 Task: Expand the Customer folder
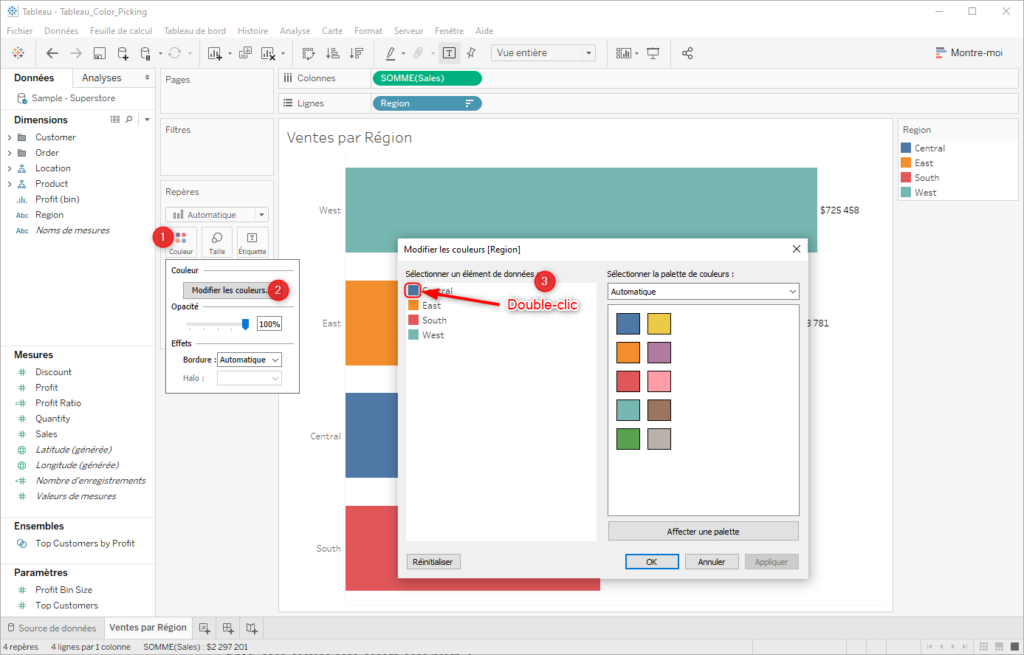coord(9,137)
